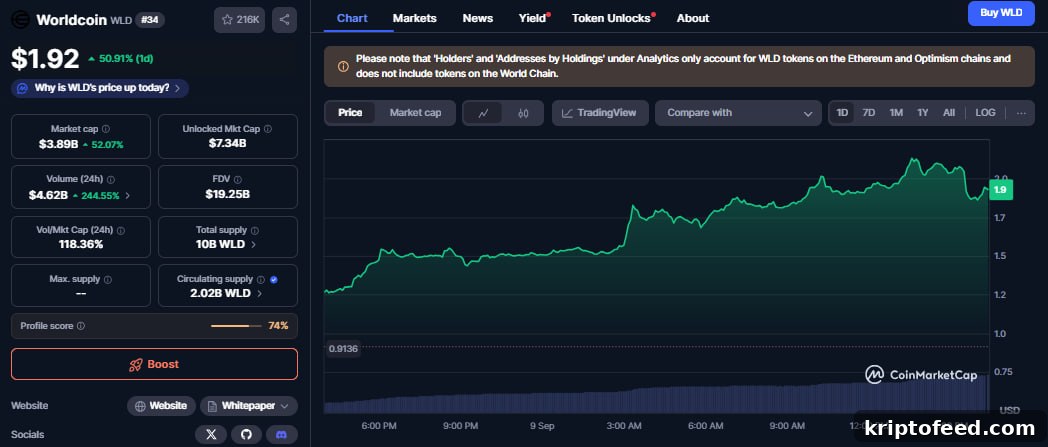Set chart range to 1D
Viewport: 1048px width, 447px height.
[x=842, y=113]
